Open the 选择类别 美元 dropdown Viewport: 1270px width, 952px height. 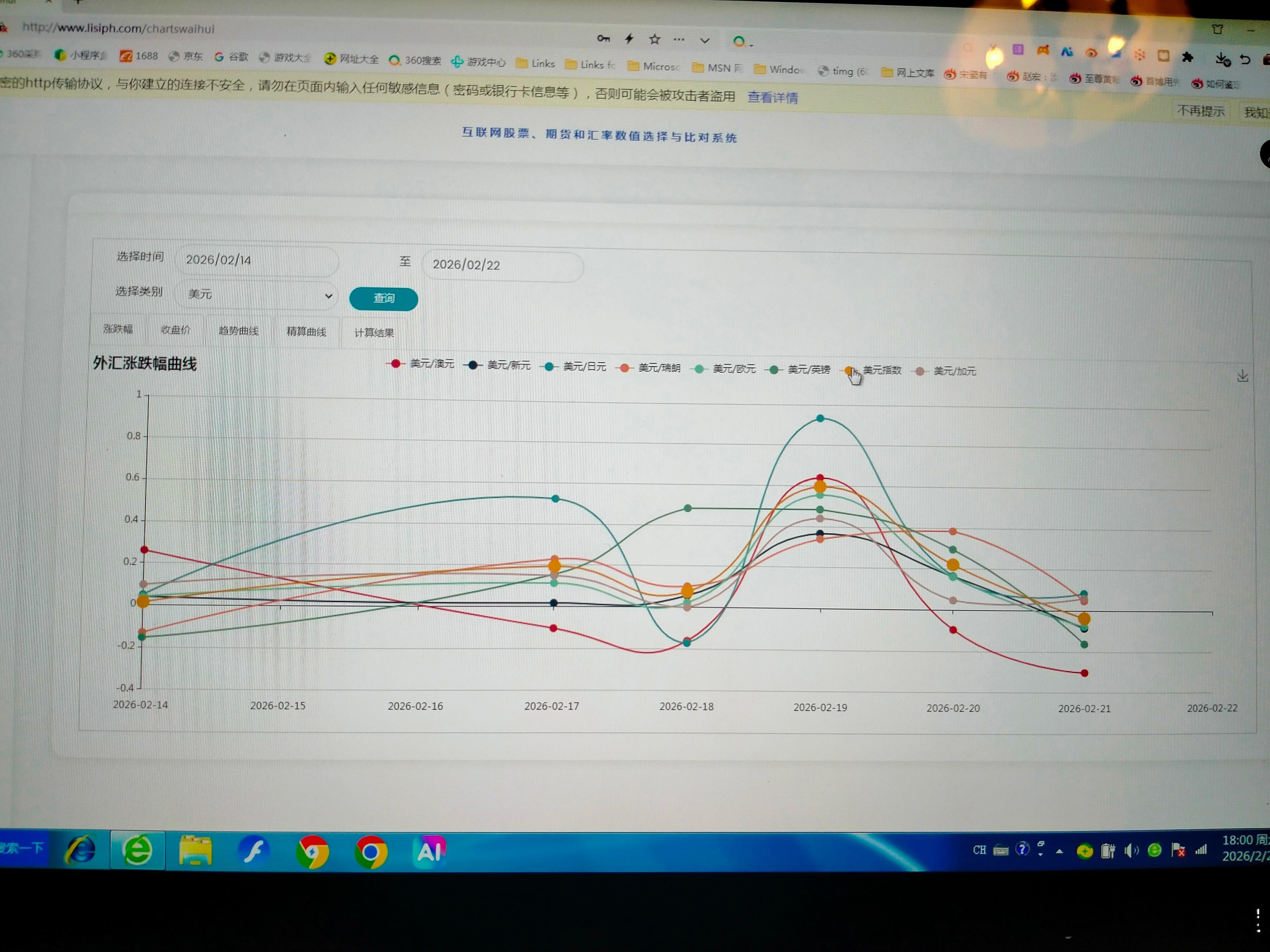[x=257, y=295]
